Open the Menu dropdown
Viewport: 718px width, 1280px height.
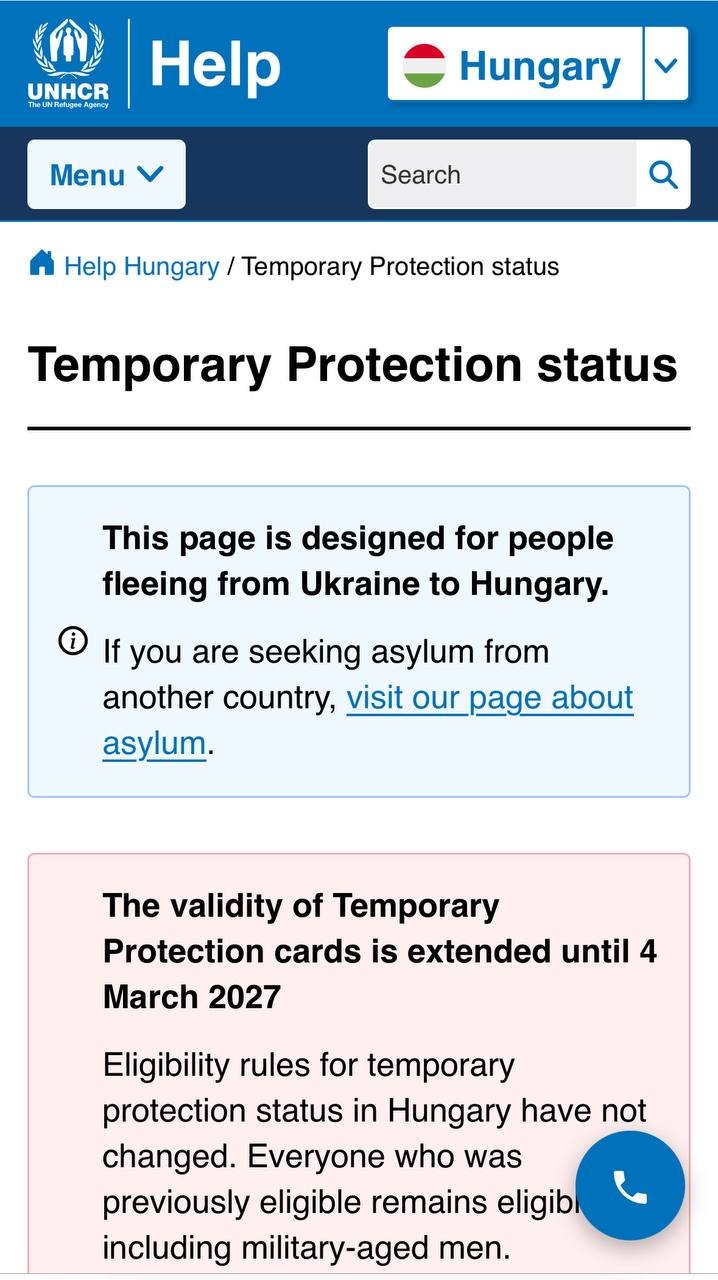coord(106,175)
